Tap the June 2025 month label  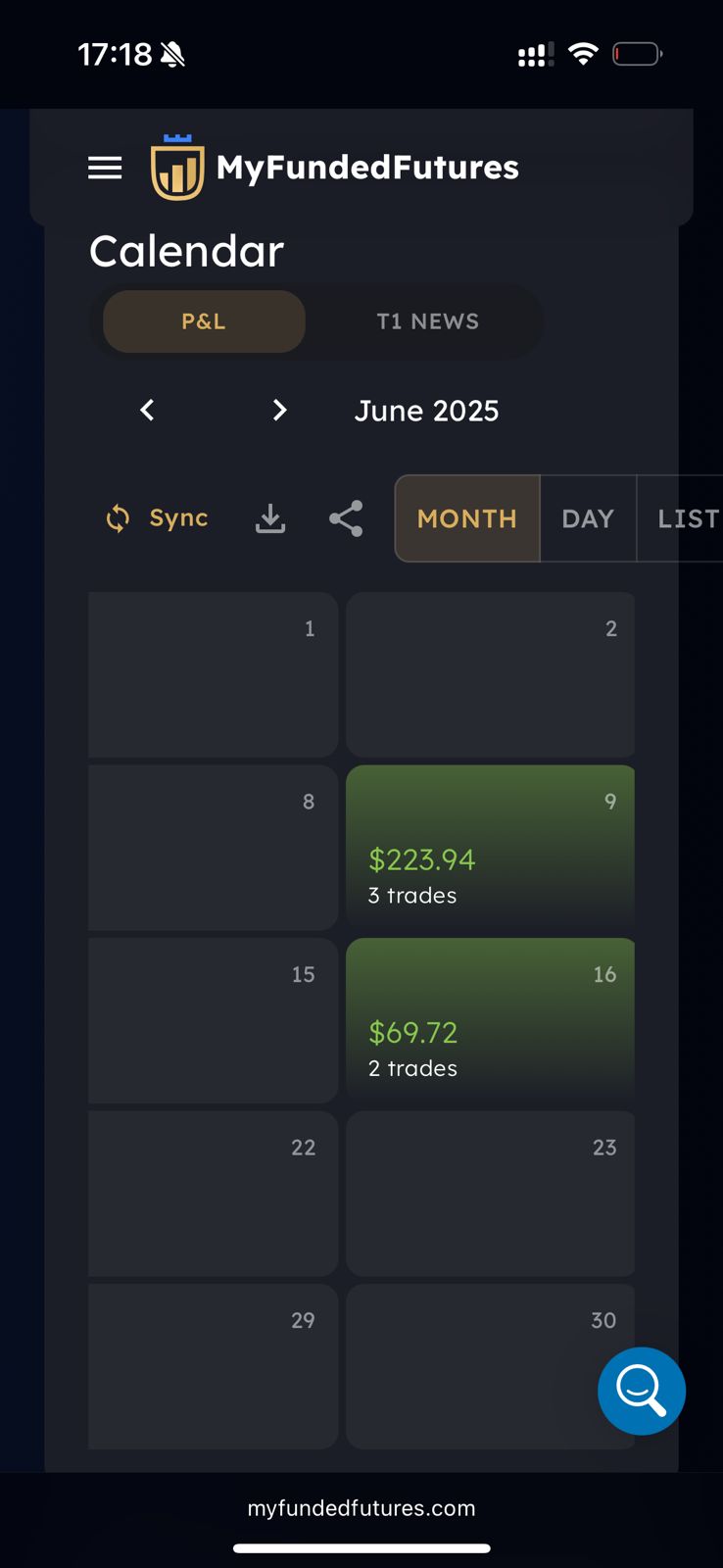426,411
